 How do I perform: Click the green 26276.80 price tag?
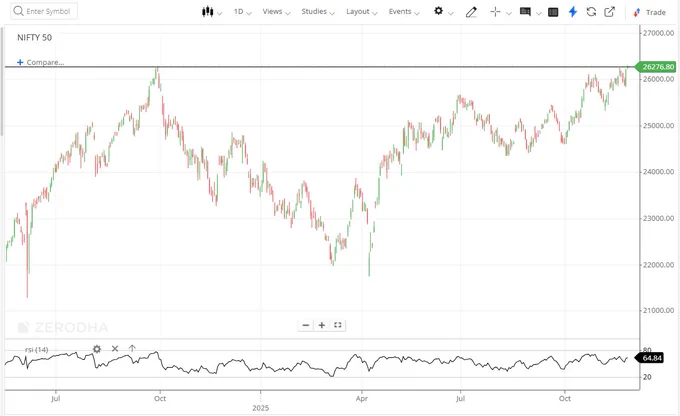tap(656, 66)
